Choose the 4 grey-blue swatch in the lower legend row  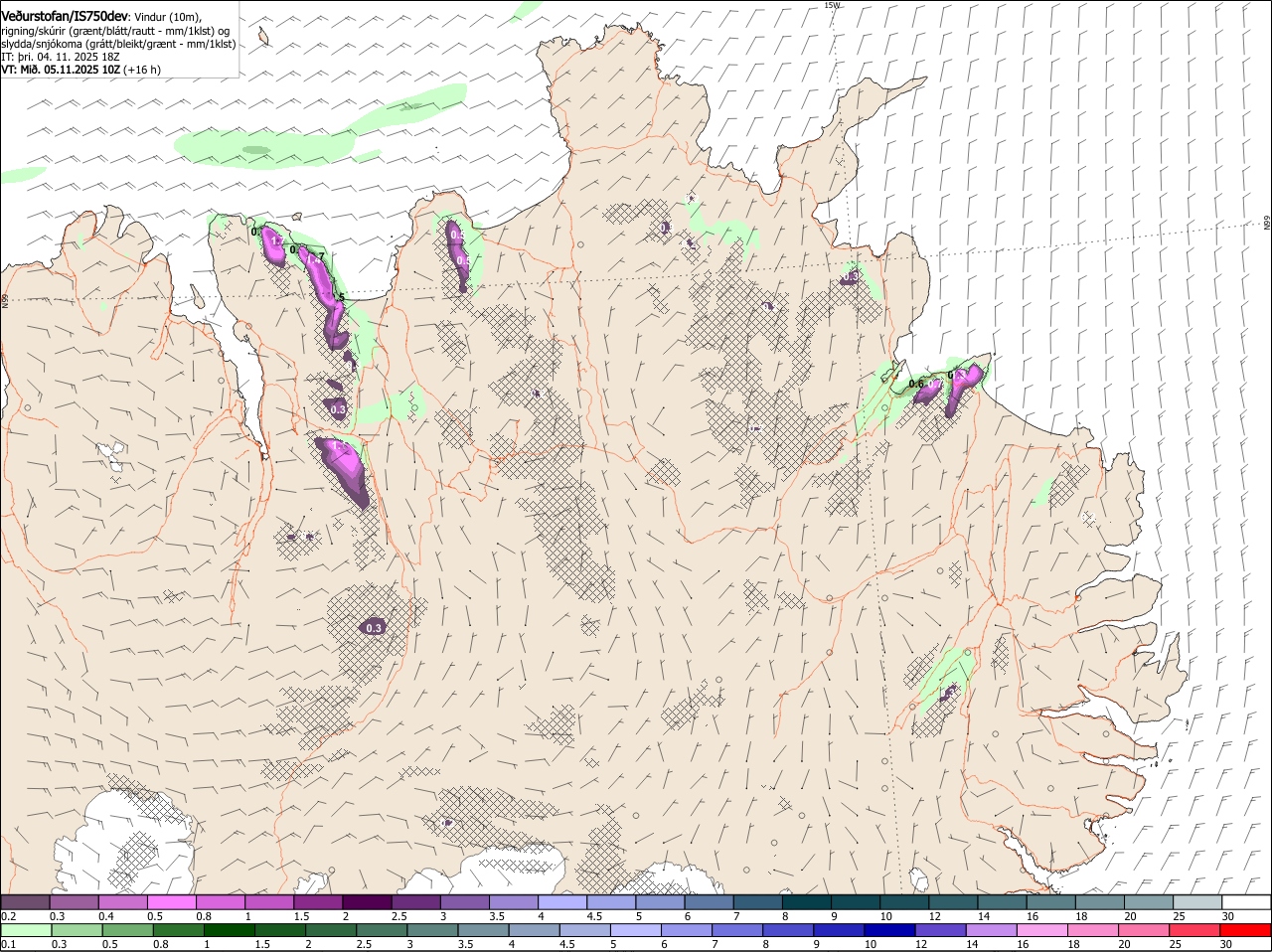(x=533, y=930)
